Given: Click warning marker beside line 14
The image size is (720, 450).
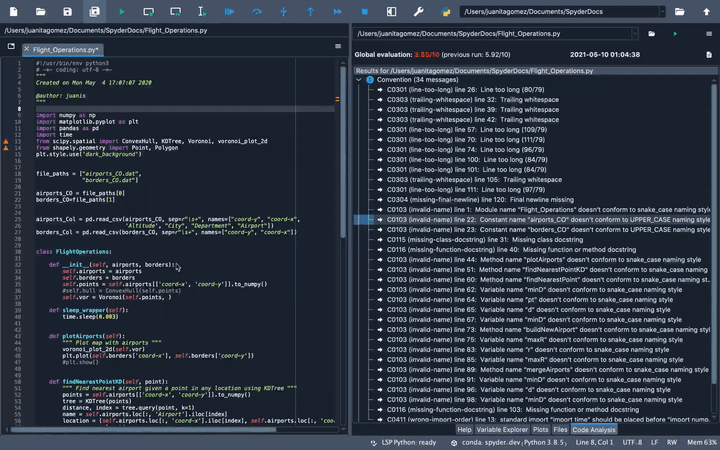Looking at the screenshot, I should point(6,148).
